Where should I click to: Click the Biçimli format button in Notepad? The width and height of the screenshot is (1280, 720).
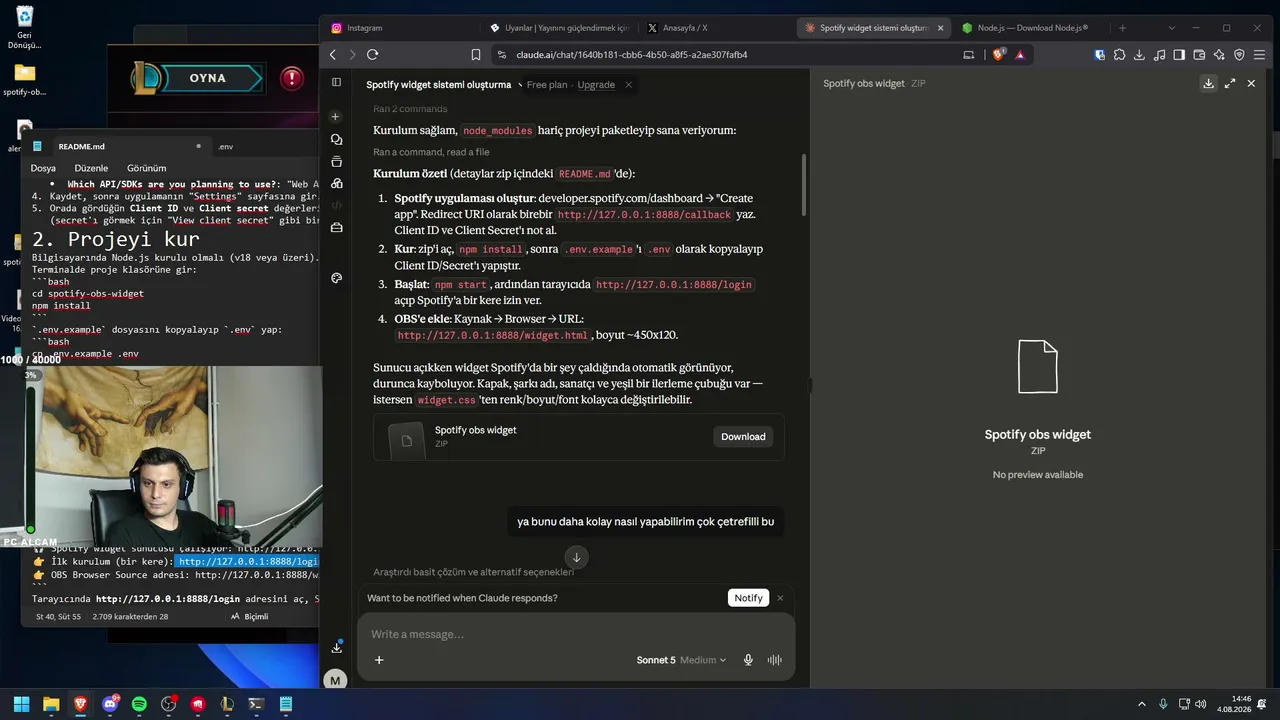250,617
